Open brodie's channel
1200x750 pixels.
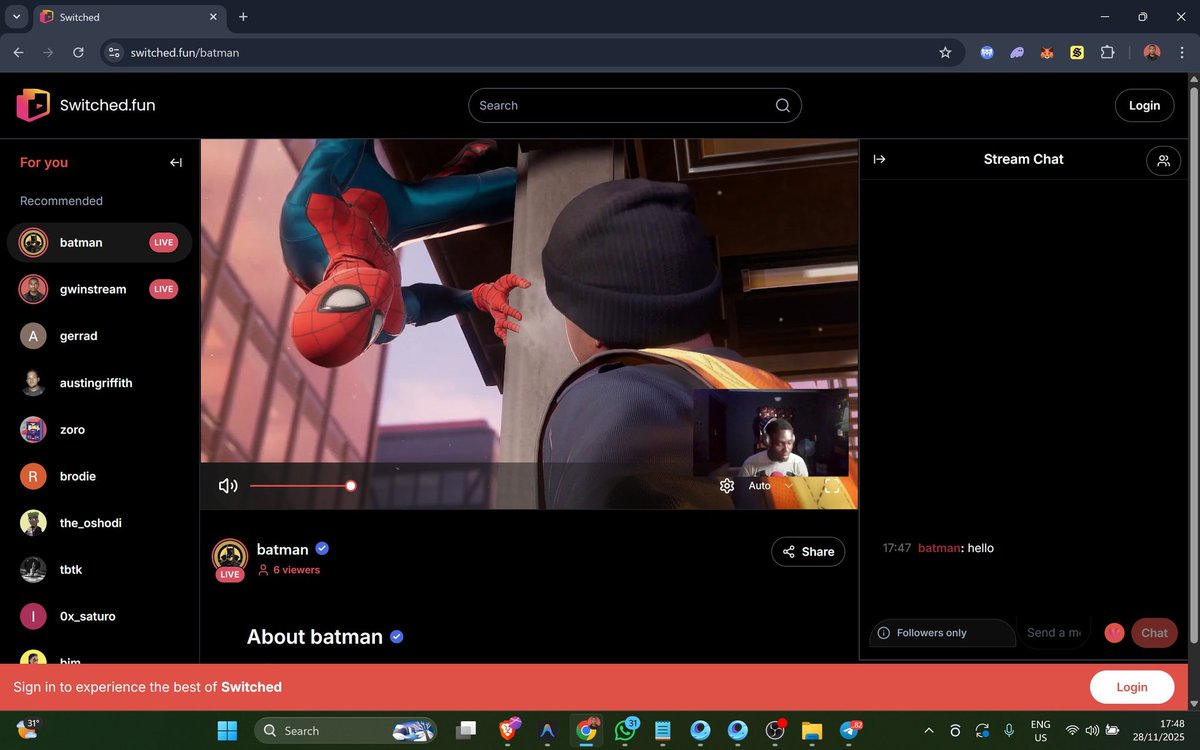click(x=99, y=476)
